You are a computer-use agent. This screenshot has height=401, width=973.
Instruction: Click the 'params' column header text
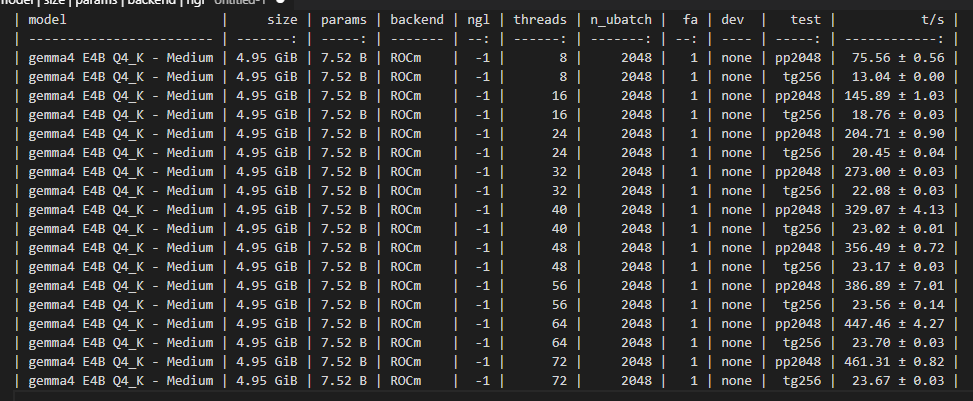point(344,20)
